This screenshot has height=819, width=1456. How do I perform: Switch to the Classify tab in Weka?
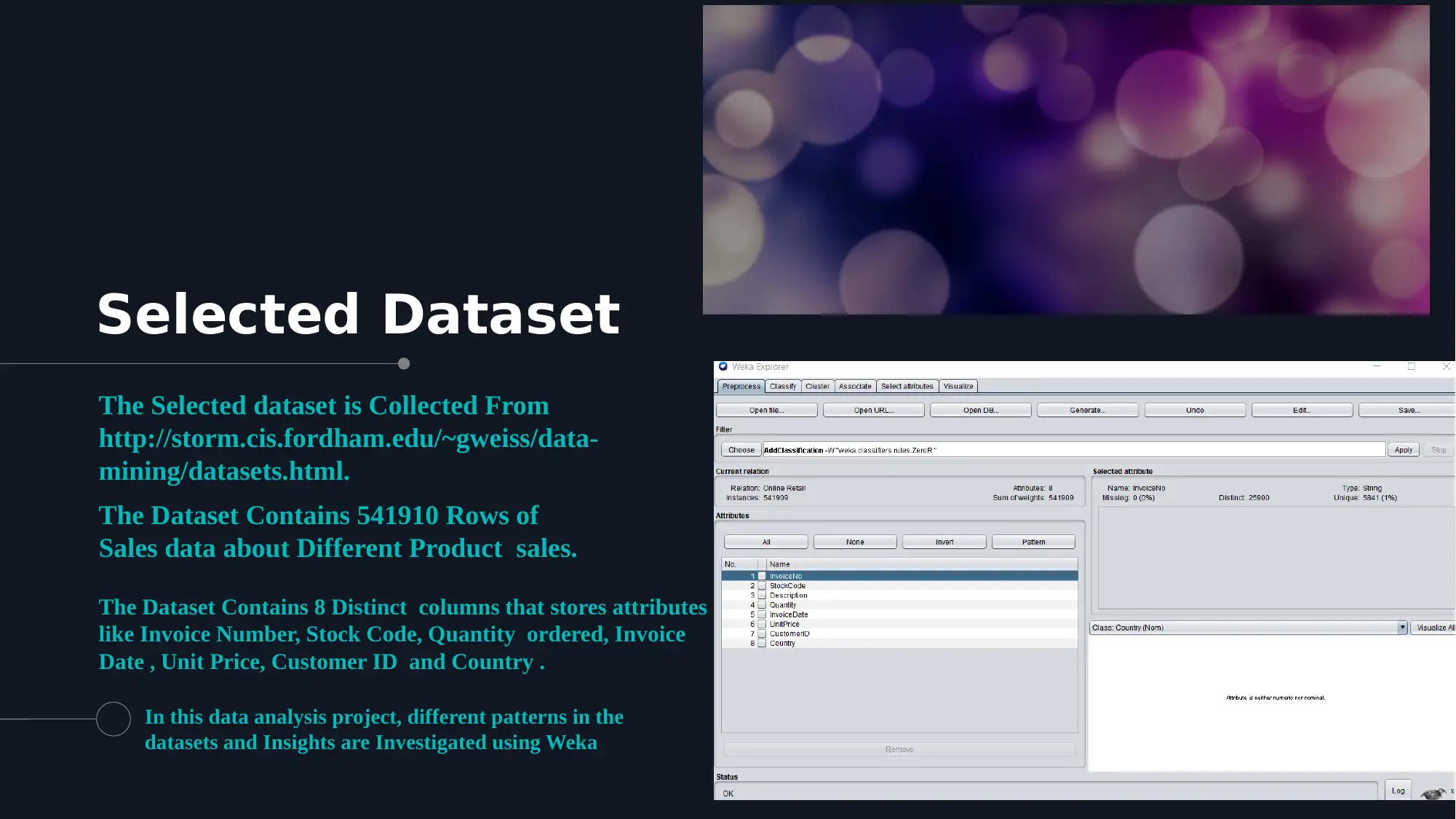tap(783, 386)
